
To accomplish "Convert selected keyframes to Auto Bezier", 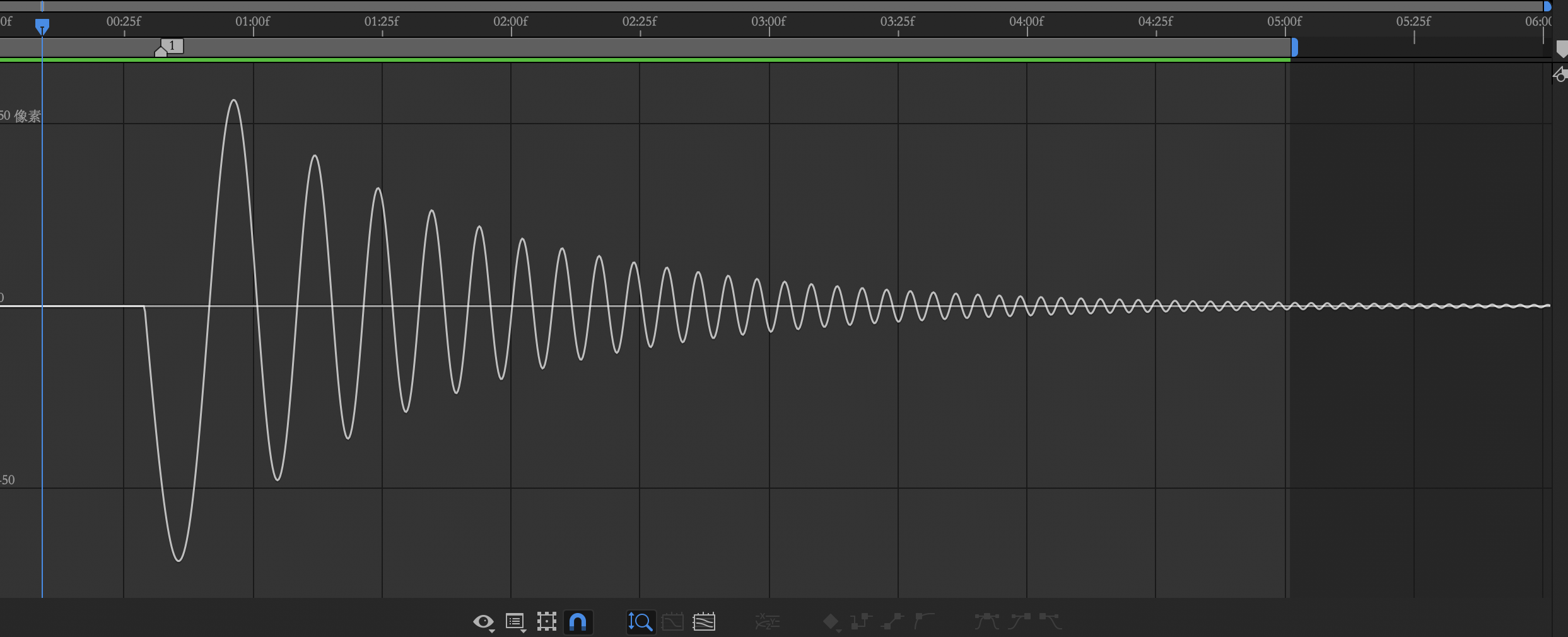I will tap(924, 622).
